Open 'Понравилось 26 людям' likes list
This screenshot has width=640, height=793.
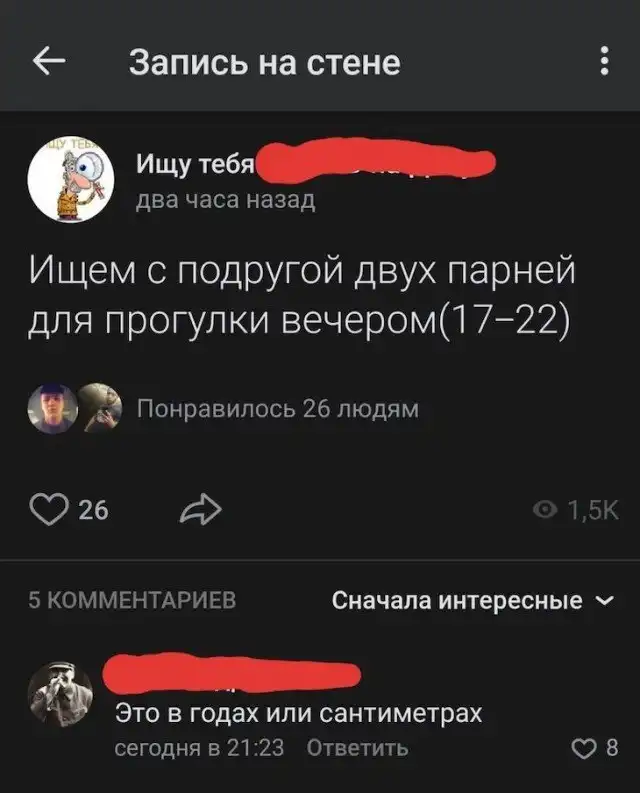click(278, 408)
